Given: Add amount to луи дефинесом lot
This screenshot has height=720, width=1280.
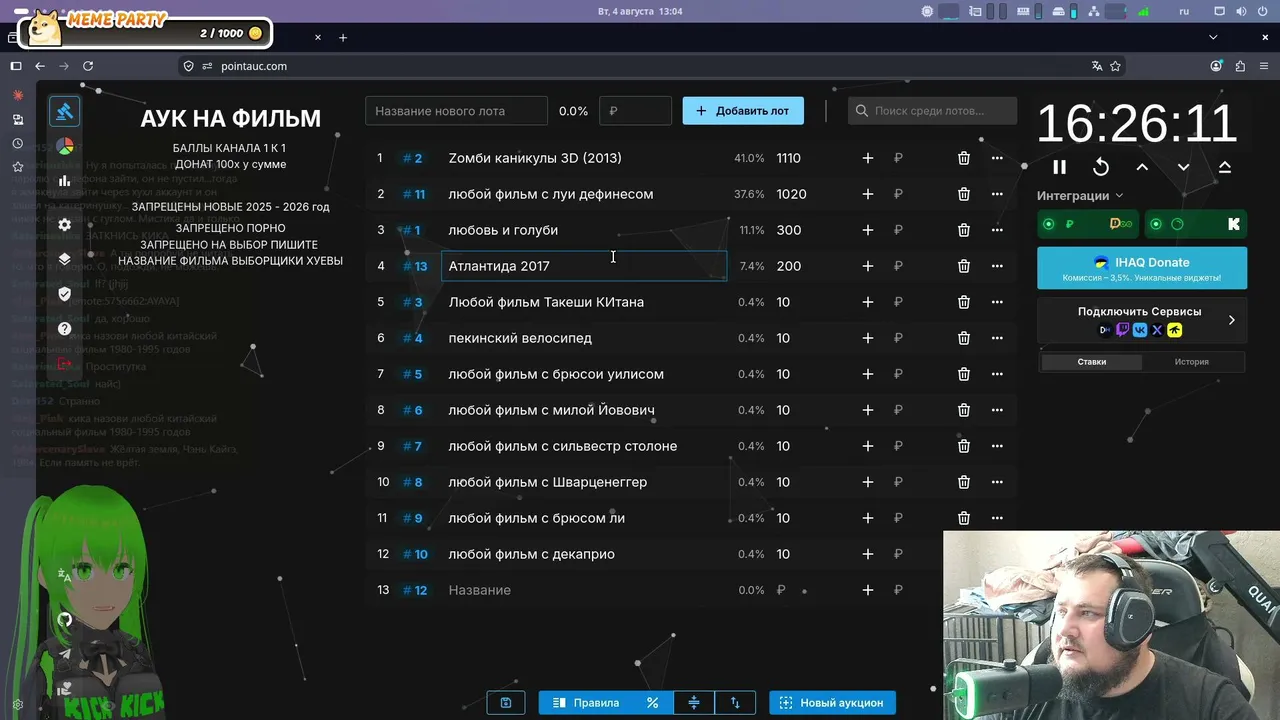Looking at the screenshot, I should click(868, 194).
